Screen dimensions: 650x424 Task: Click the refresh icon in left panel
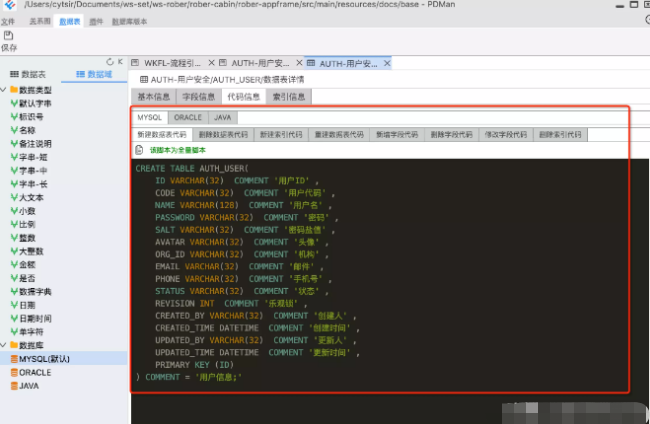(x=109, y=62)
